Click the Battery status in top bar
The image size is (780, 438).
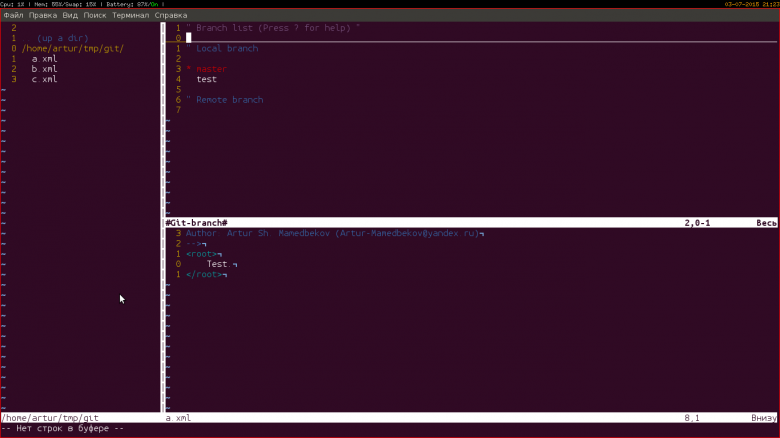(x=132, y=4)
